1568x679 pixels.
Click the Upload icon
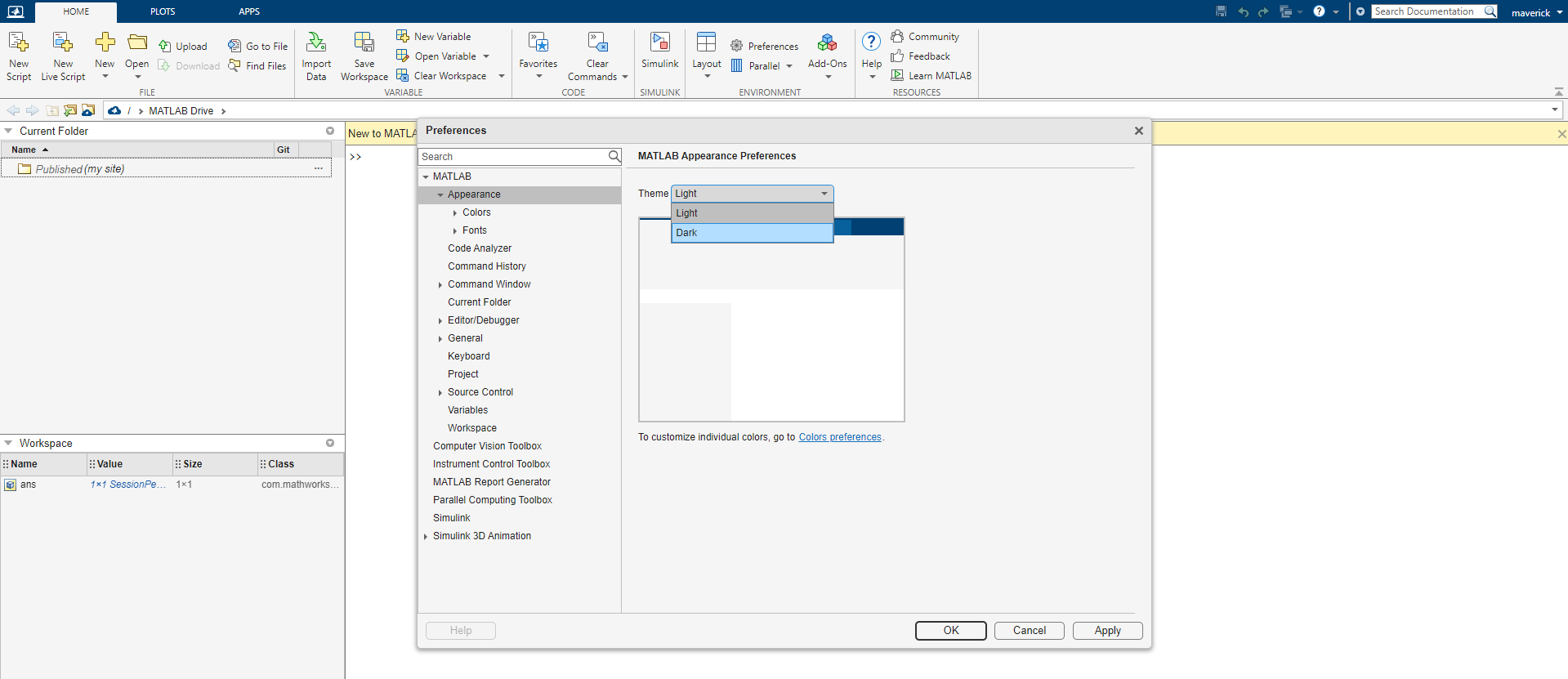coord(164,47)
